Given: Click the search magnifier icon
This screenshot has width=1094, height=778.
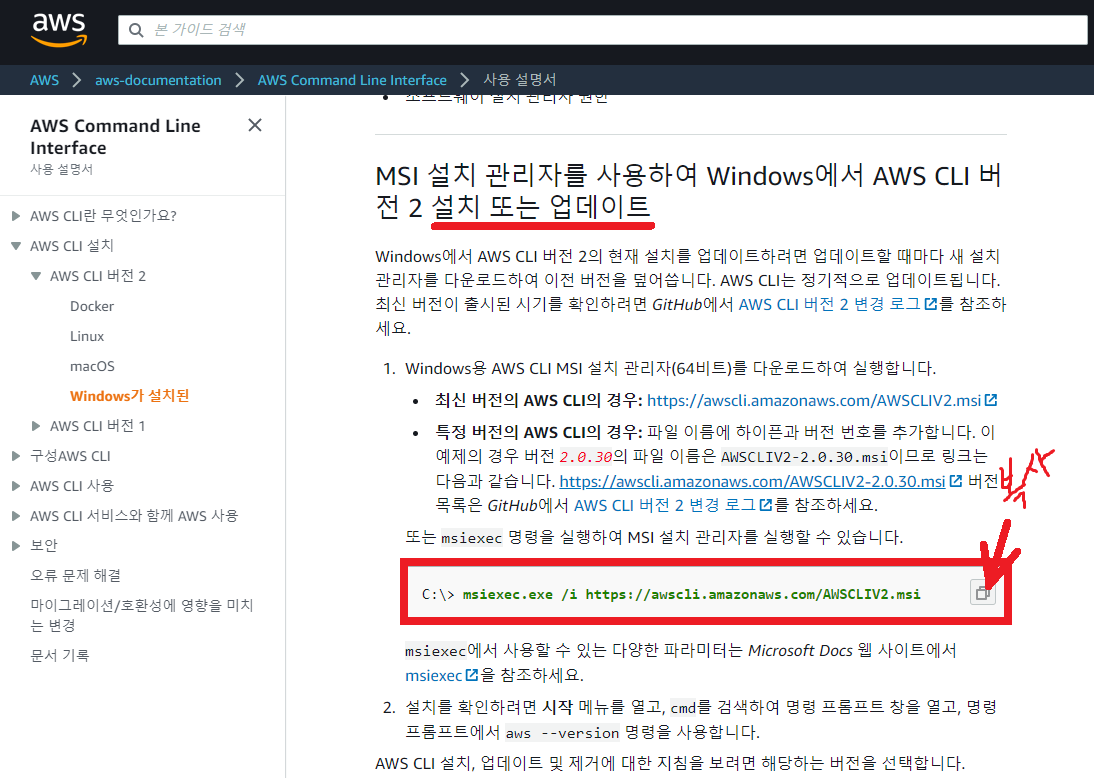Looking at the screenshot, I should tap(136, 30).
